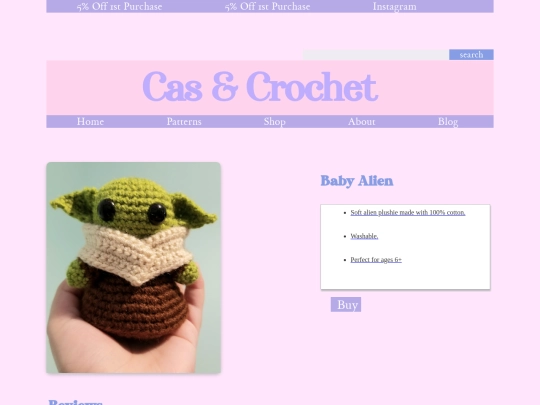Click the 'Washable.' link
The height and width of the screenshot is (405, 540).
364,236
